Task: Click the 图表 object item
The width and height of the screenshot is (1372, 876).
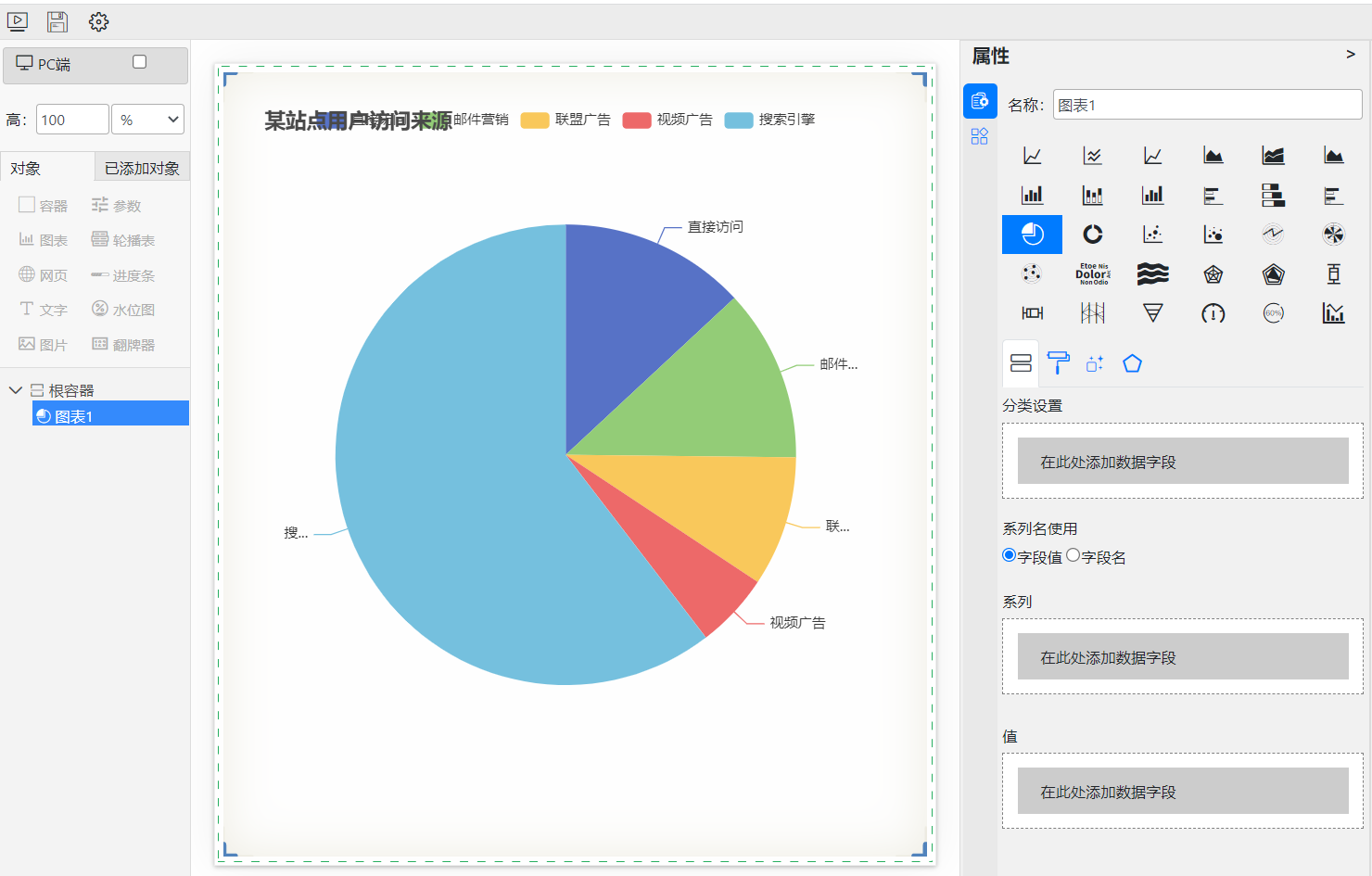Action: click(x=44, y=240)
